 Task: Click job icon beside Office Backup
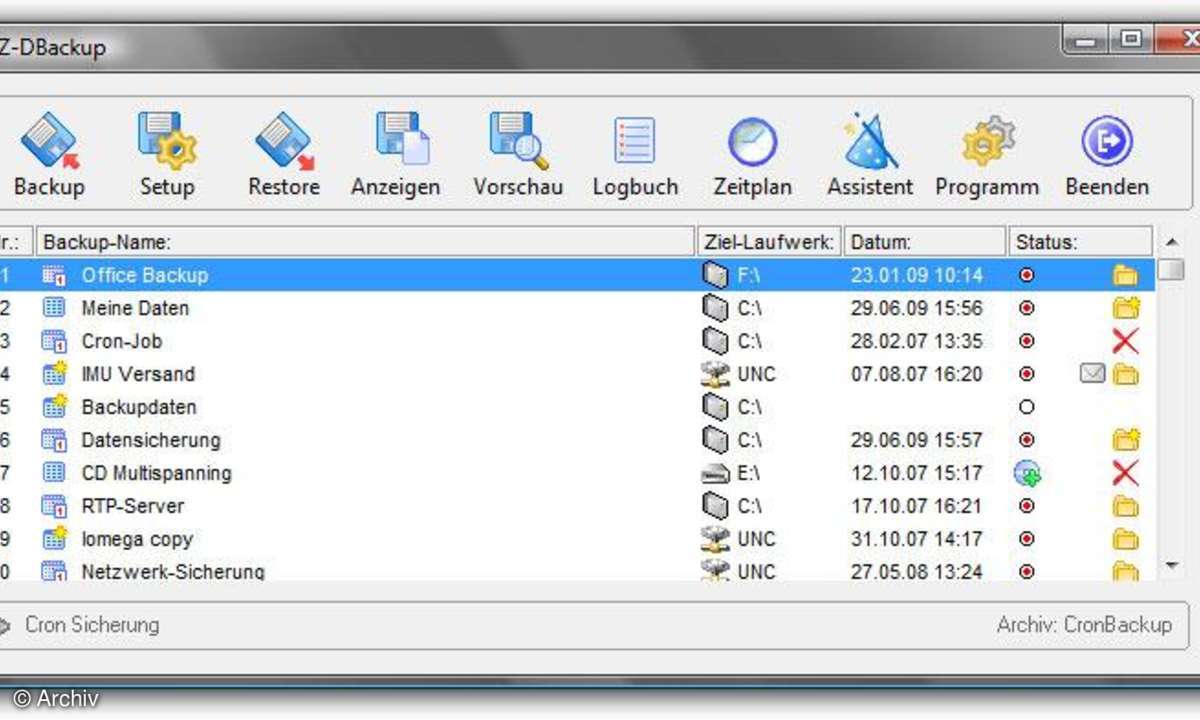click(x=54, y=275)
